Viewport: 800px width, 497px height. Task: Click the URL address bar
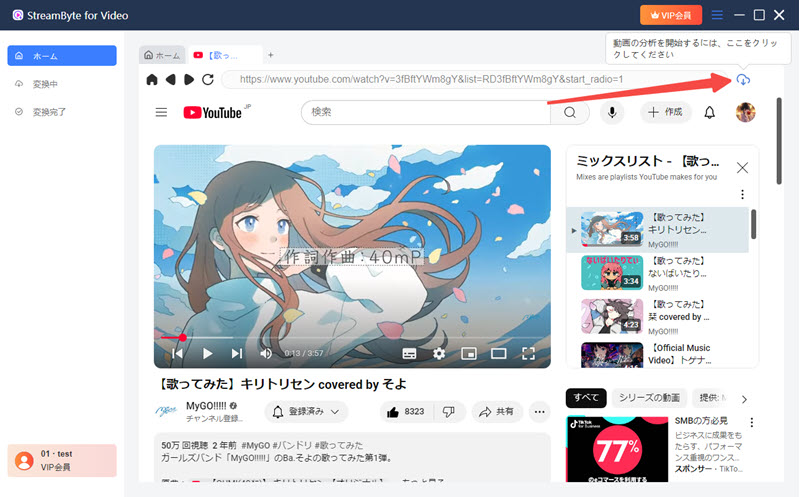point(474,80)
